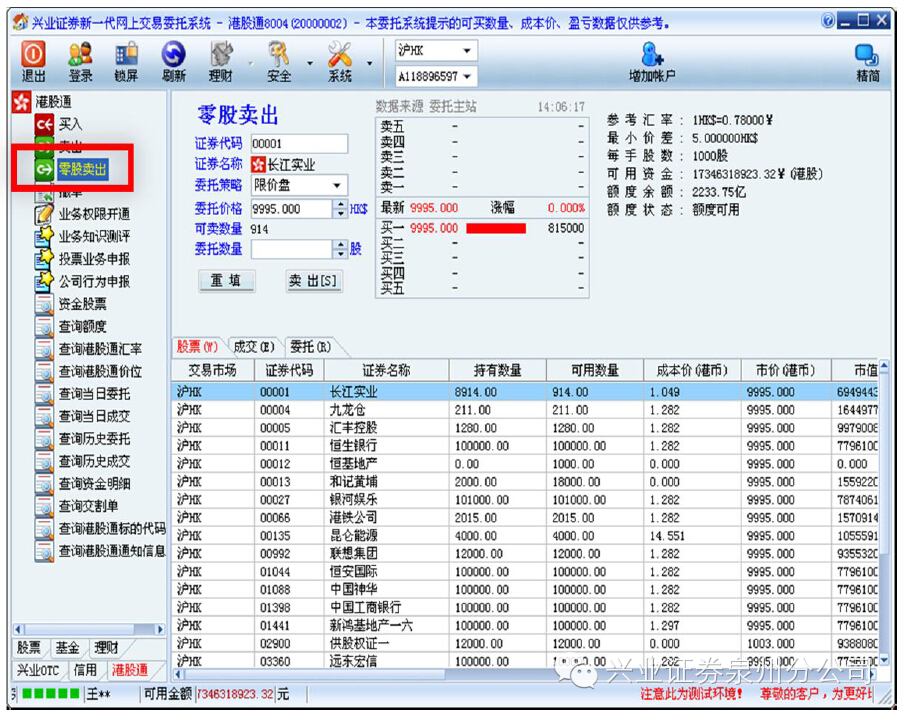Viewport: 903px width, 717px height.
Task: Click the 重填 reset button
Action: (226, 281)
